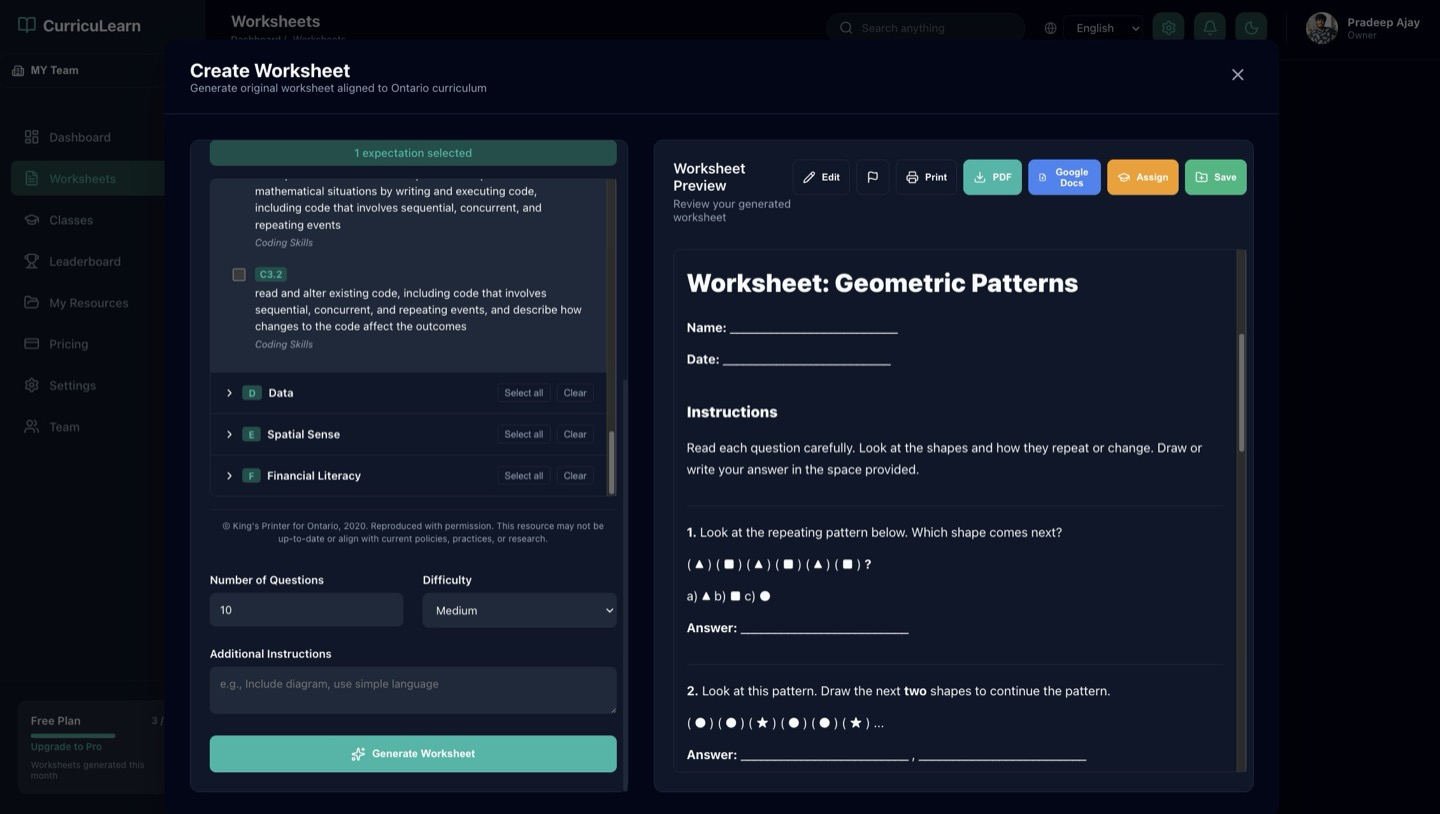
Task: Click Pradeep Ajay's profile avatar
Action: tap(1322, 28)
